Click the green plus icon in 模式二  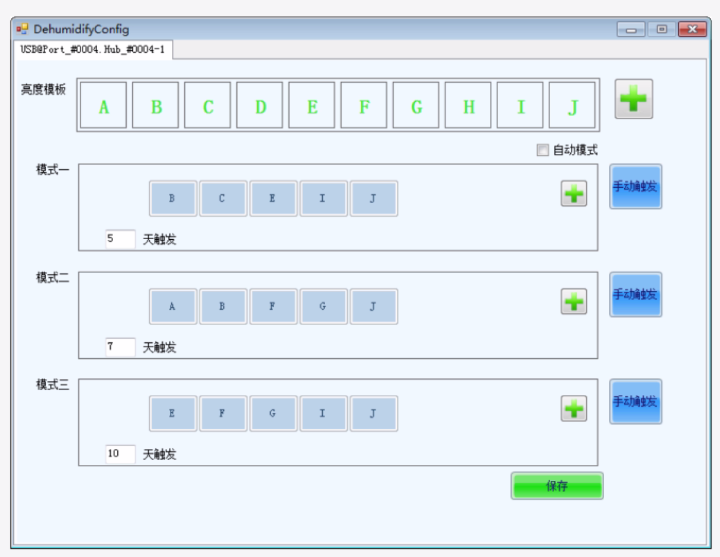click(574, 301)
